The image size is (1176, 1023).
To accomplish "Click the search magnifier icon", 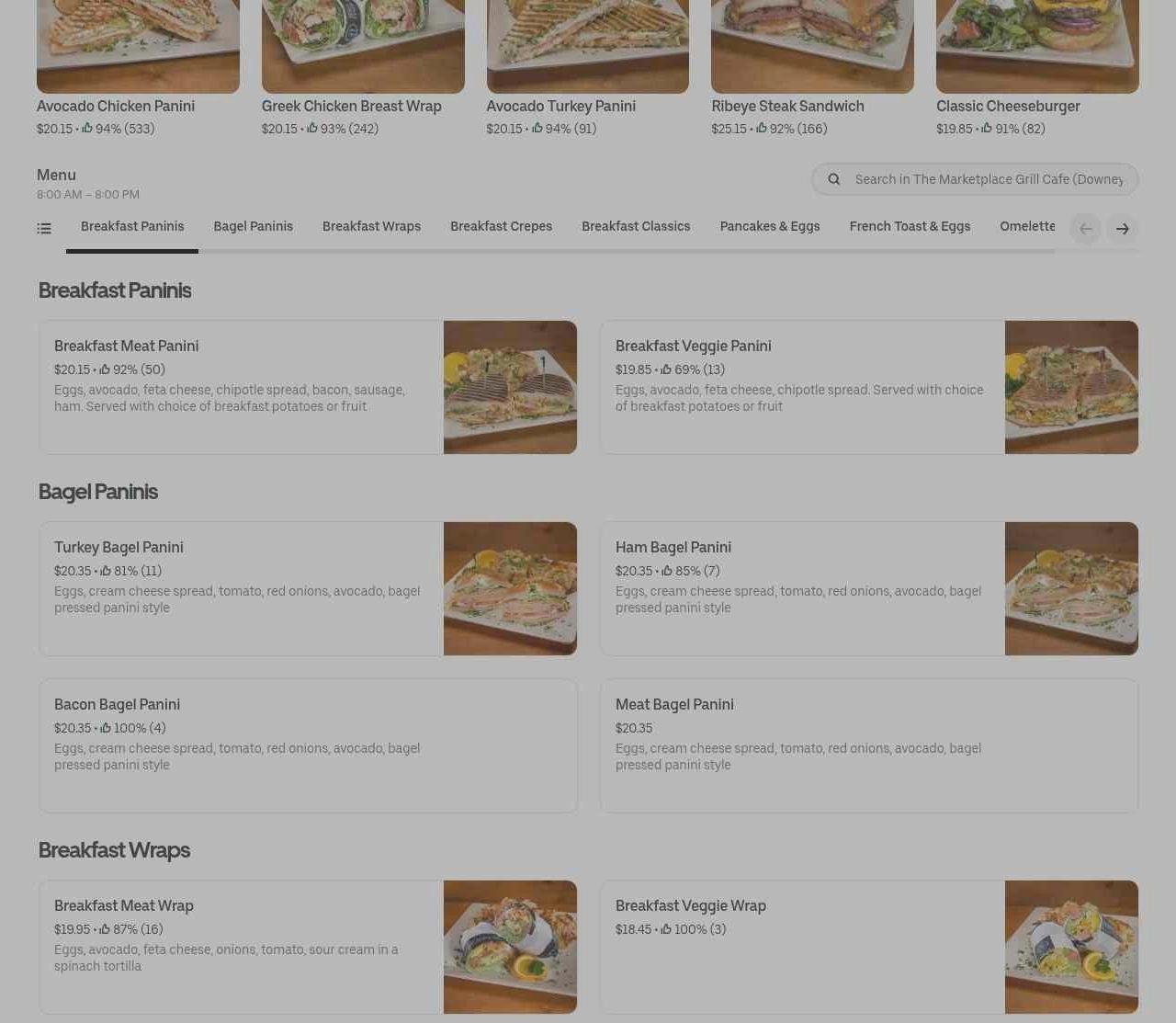I will point(833,179).
